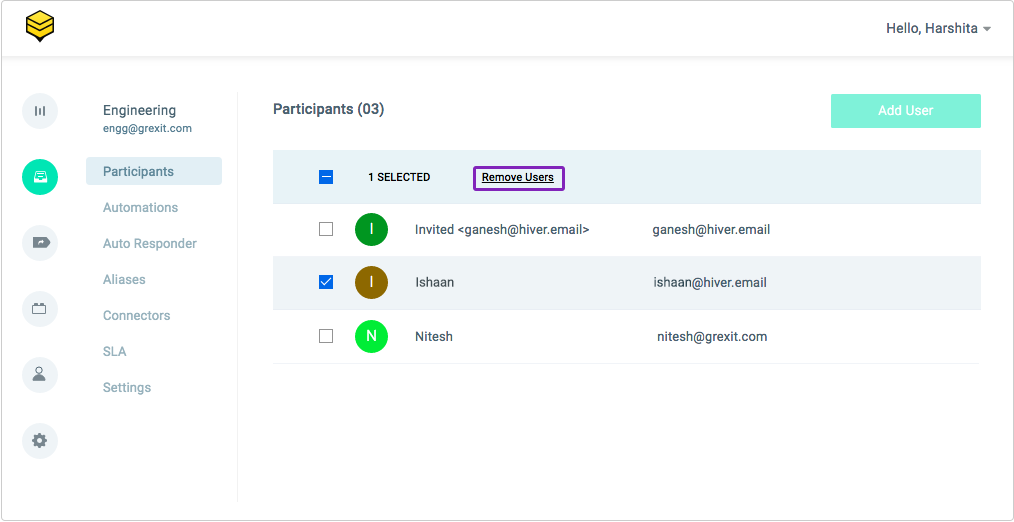The height and width of the screenshot is (522, 1014).
Task: Click the ishaan@hiver.email email cell
Action: (709, 283)
